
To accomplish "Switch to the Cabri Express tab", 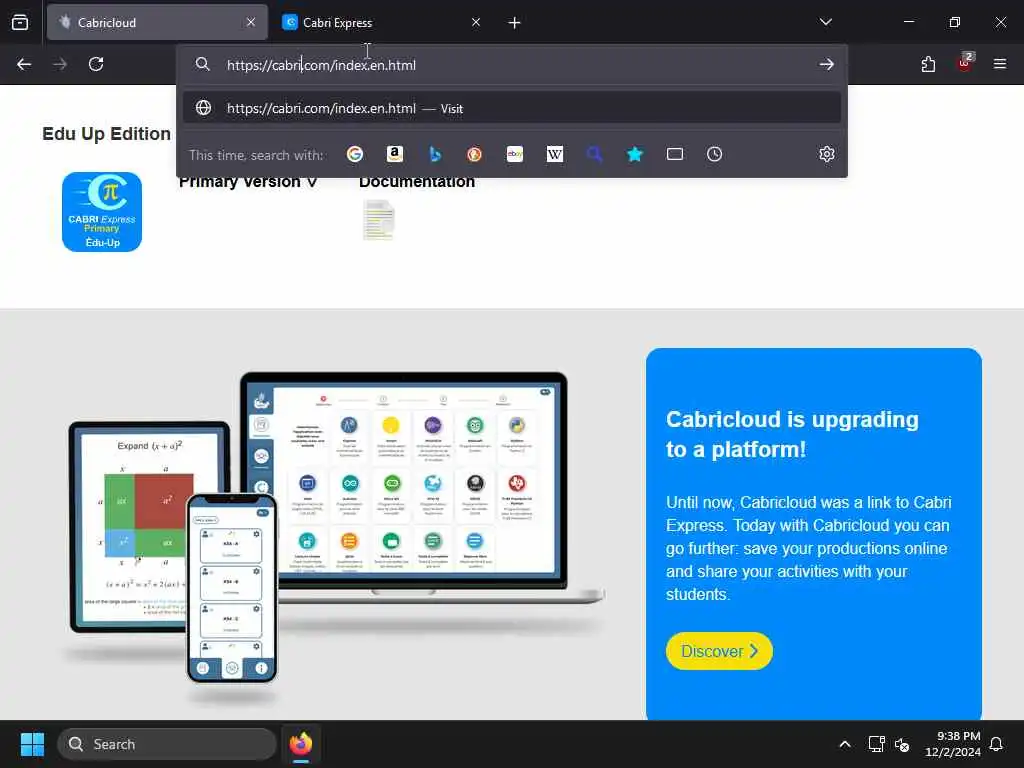I will click(x=382, y=22).
